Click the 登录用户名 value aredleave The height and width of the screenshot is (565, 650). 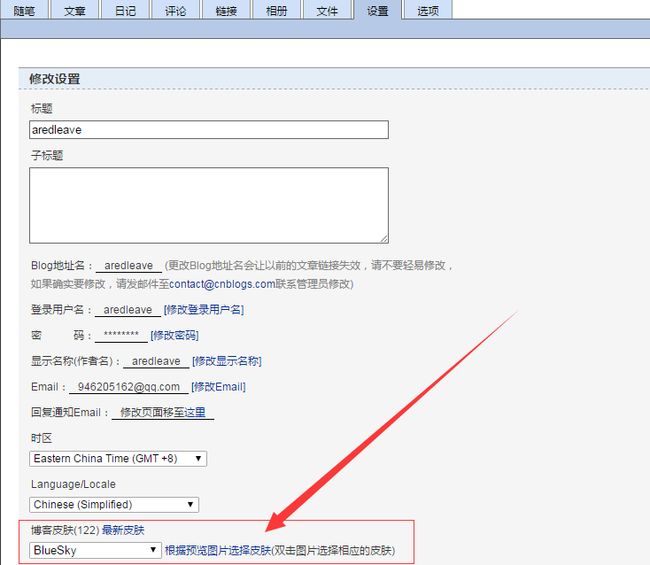click(x=128, y=310)
